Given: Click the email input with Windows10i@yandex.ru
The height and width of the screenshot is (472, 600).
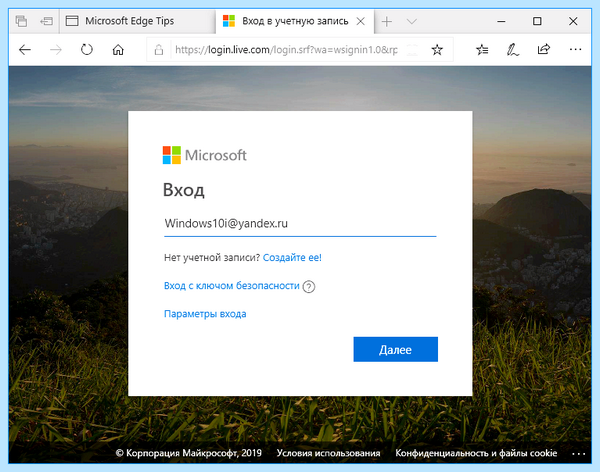Looking at the screenshot, I should (300, 224).
